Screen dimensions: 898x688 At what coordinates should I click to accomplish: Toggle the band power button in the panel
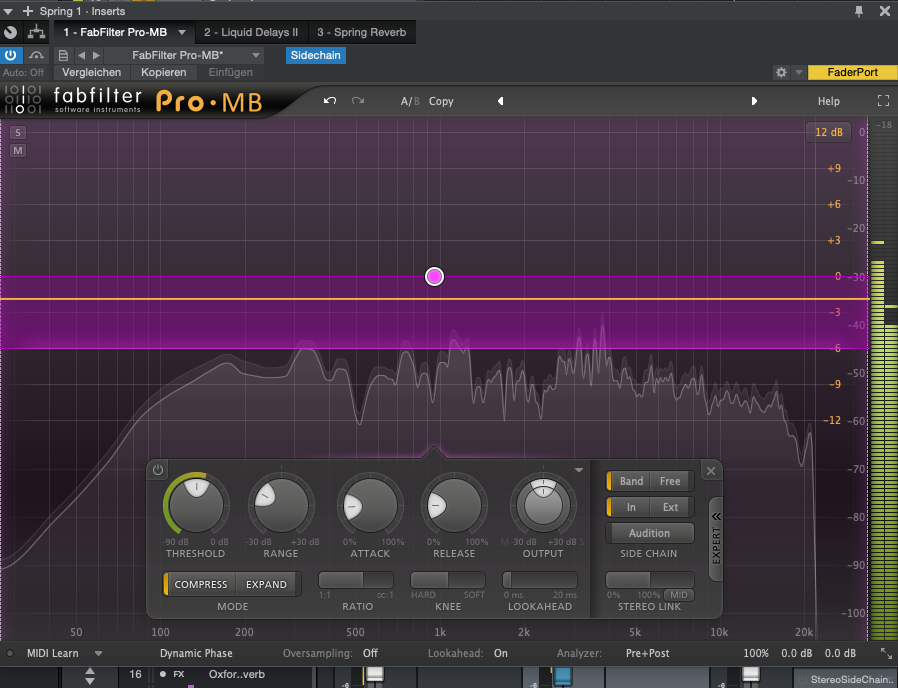coord(158,470)
